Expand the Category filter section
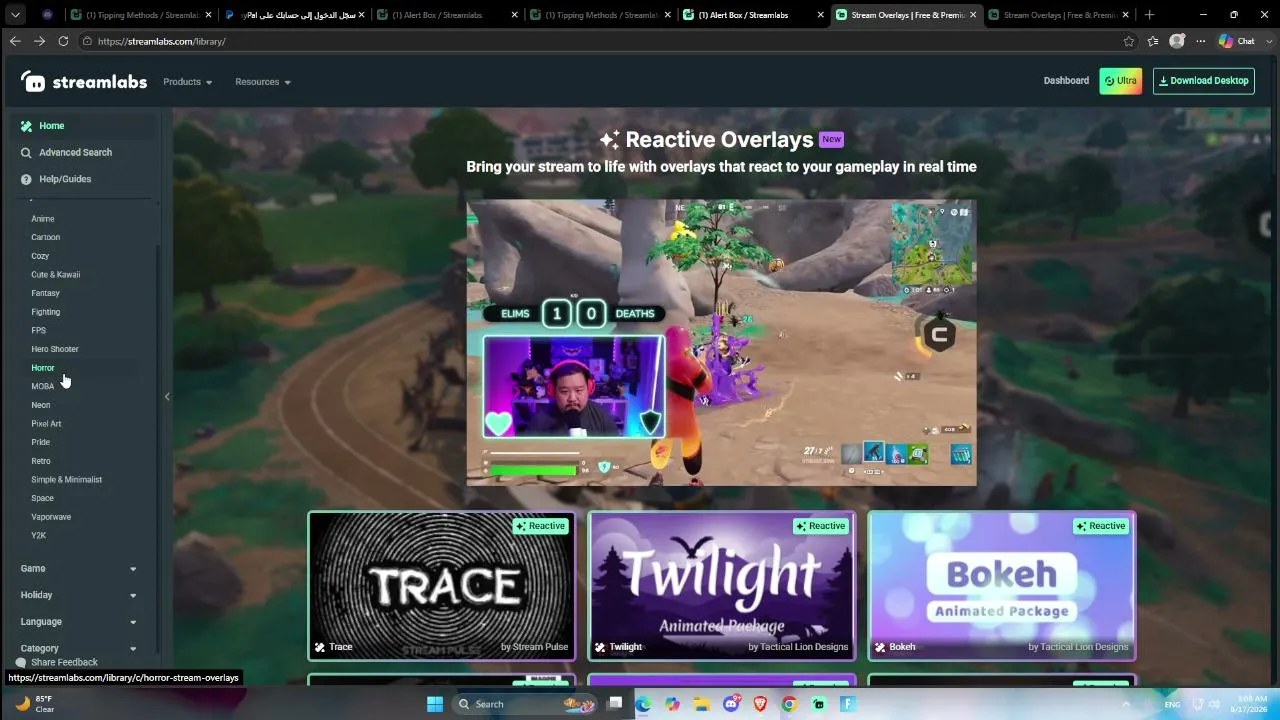This screenshot has width=1280, height=720. coord(79,648)
